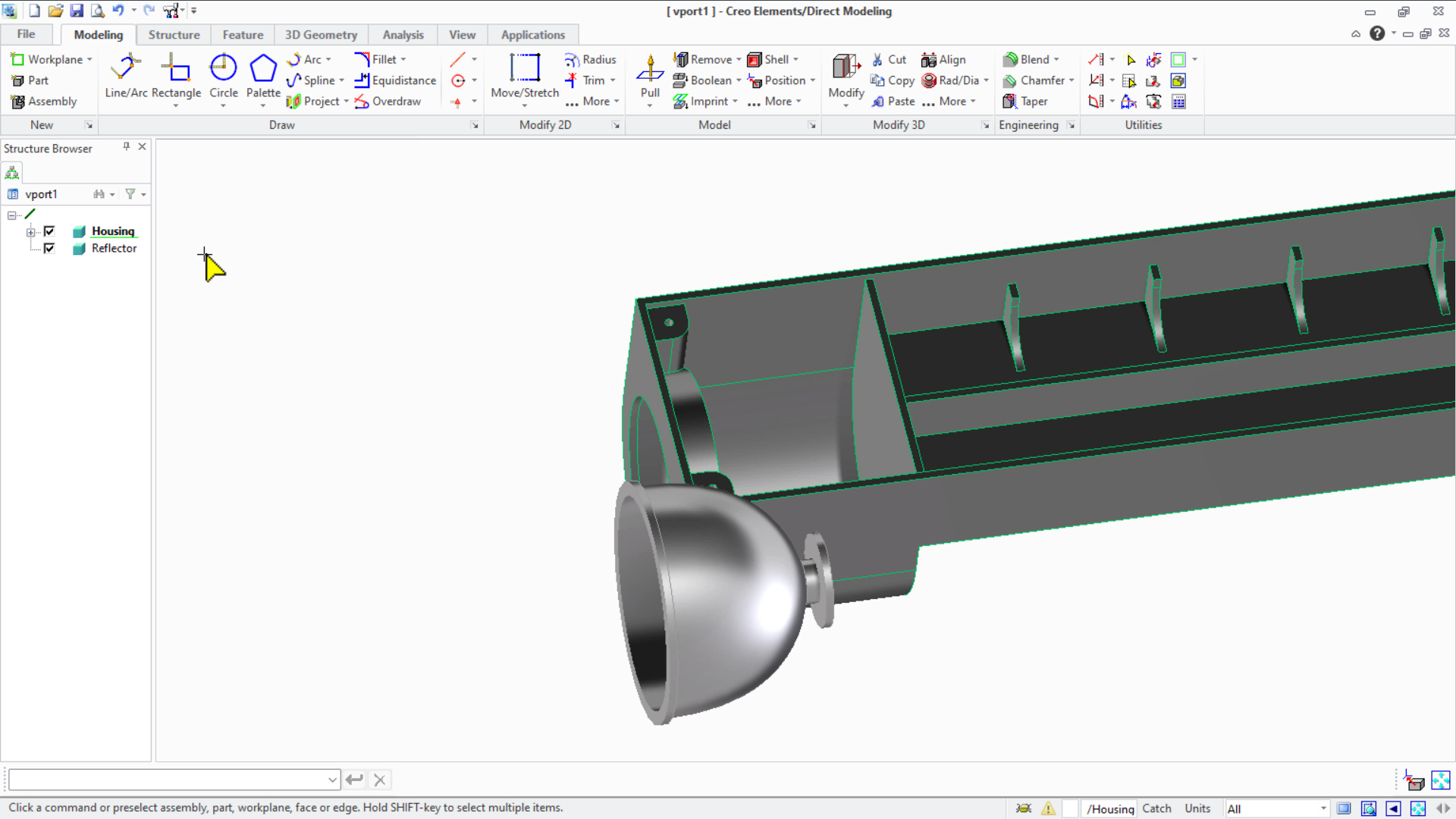1456x819 pixels.
Task: Create a new Assembly
Action: (44, 102)
